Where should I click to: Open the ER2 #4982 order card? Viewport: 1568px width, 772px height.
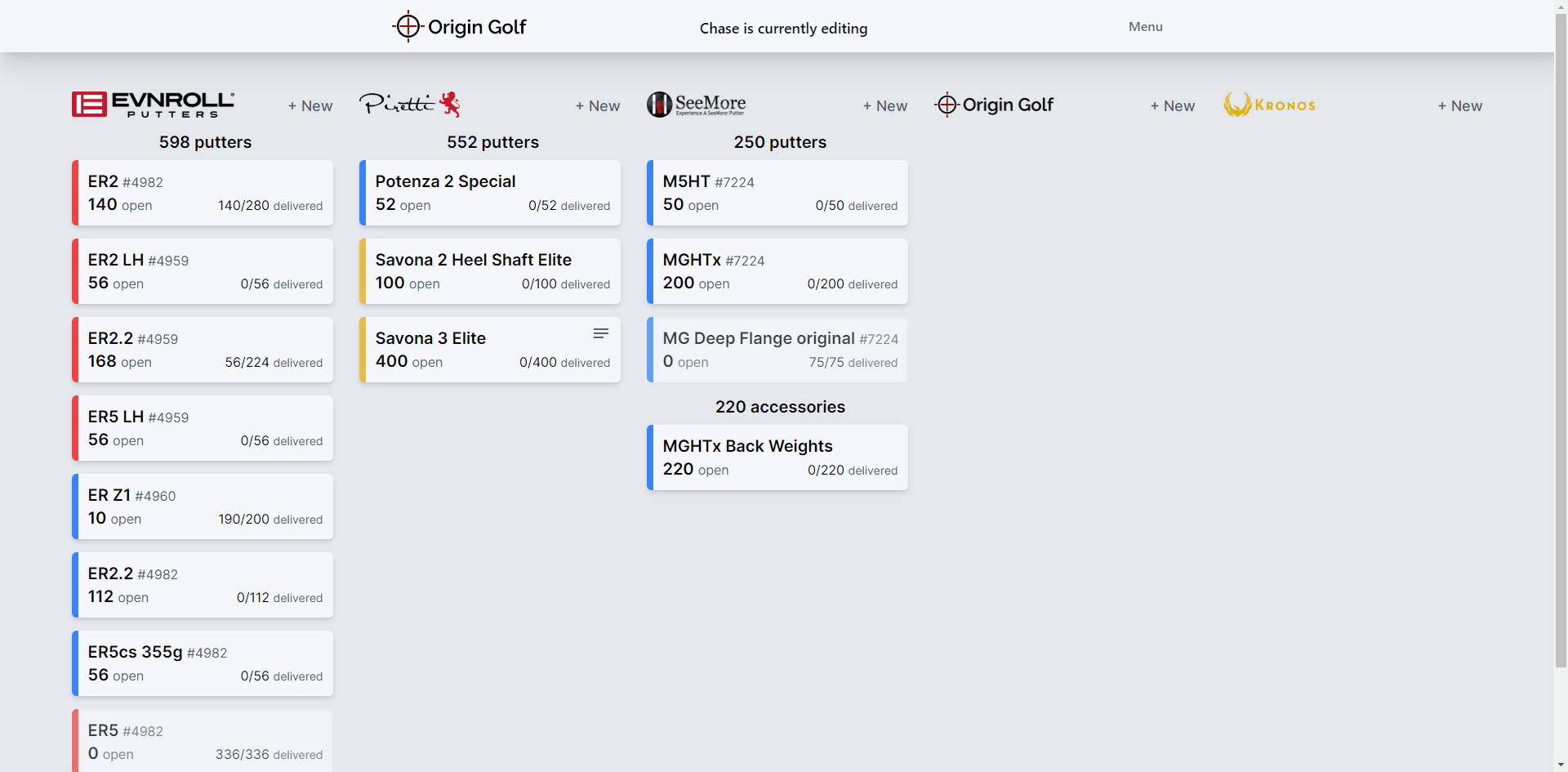tap(203, 193)
